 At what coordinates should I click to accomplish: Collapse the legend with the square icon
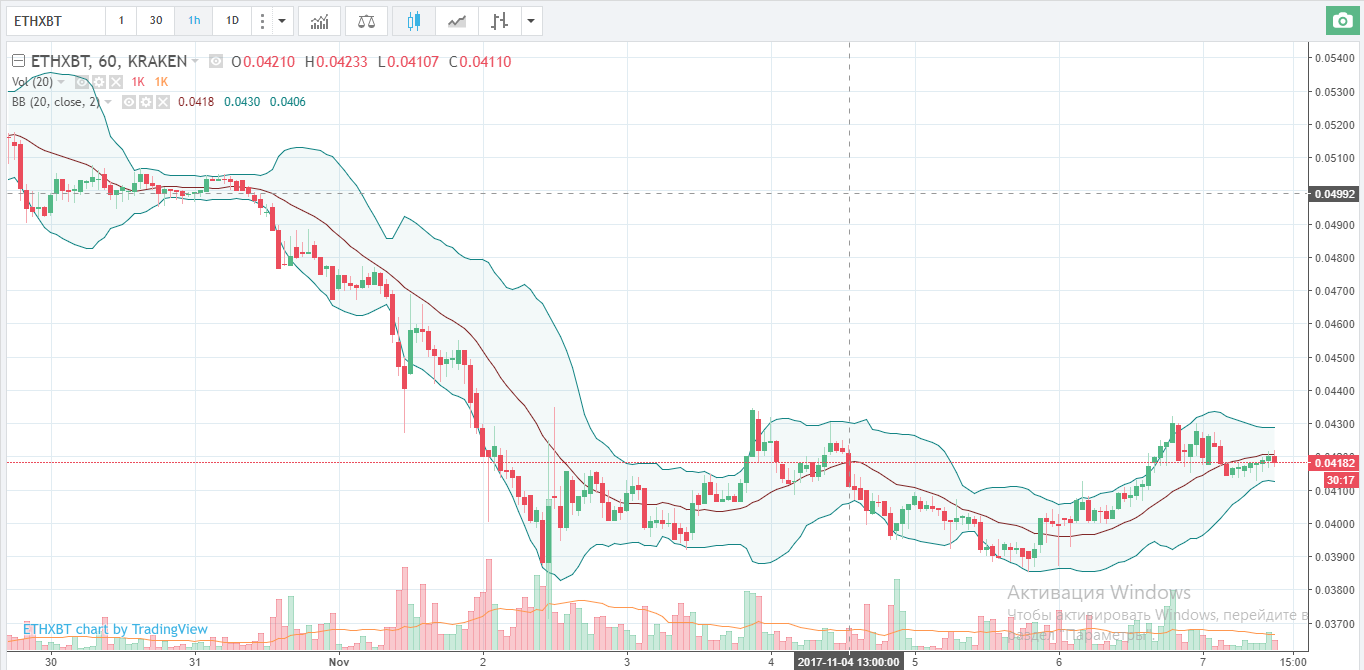(19, 60)
